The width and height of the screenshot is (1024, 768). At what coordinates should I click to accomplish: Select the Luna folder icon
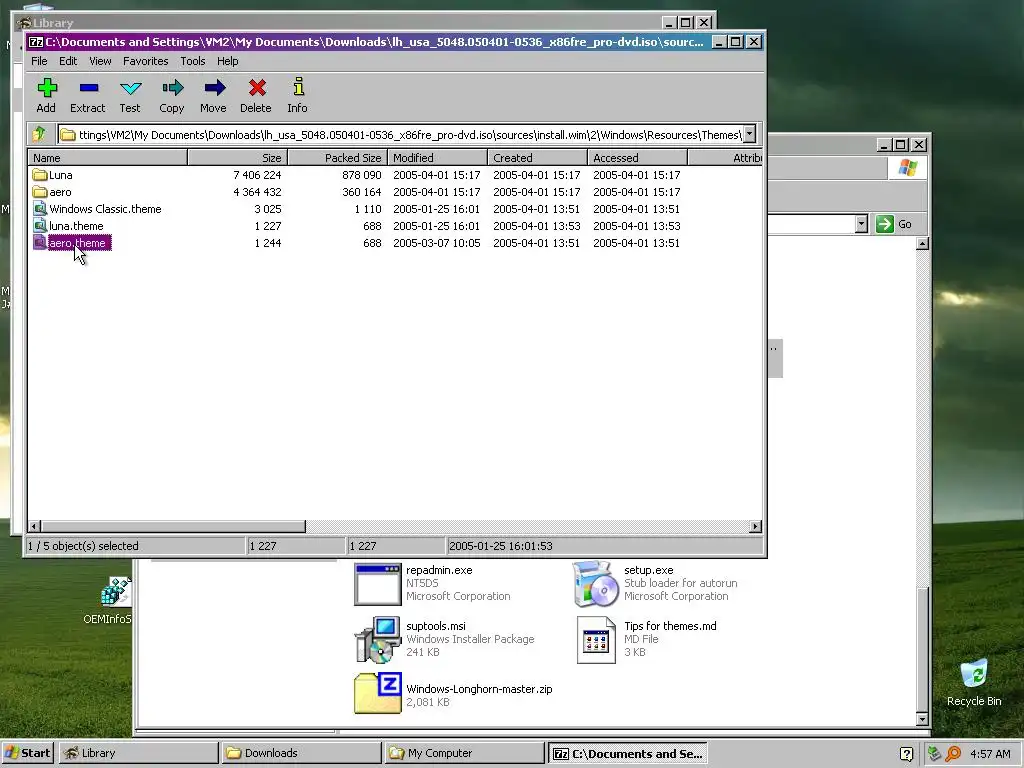coord(40,175)
